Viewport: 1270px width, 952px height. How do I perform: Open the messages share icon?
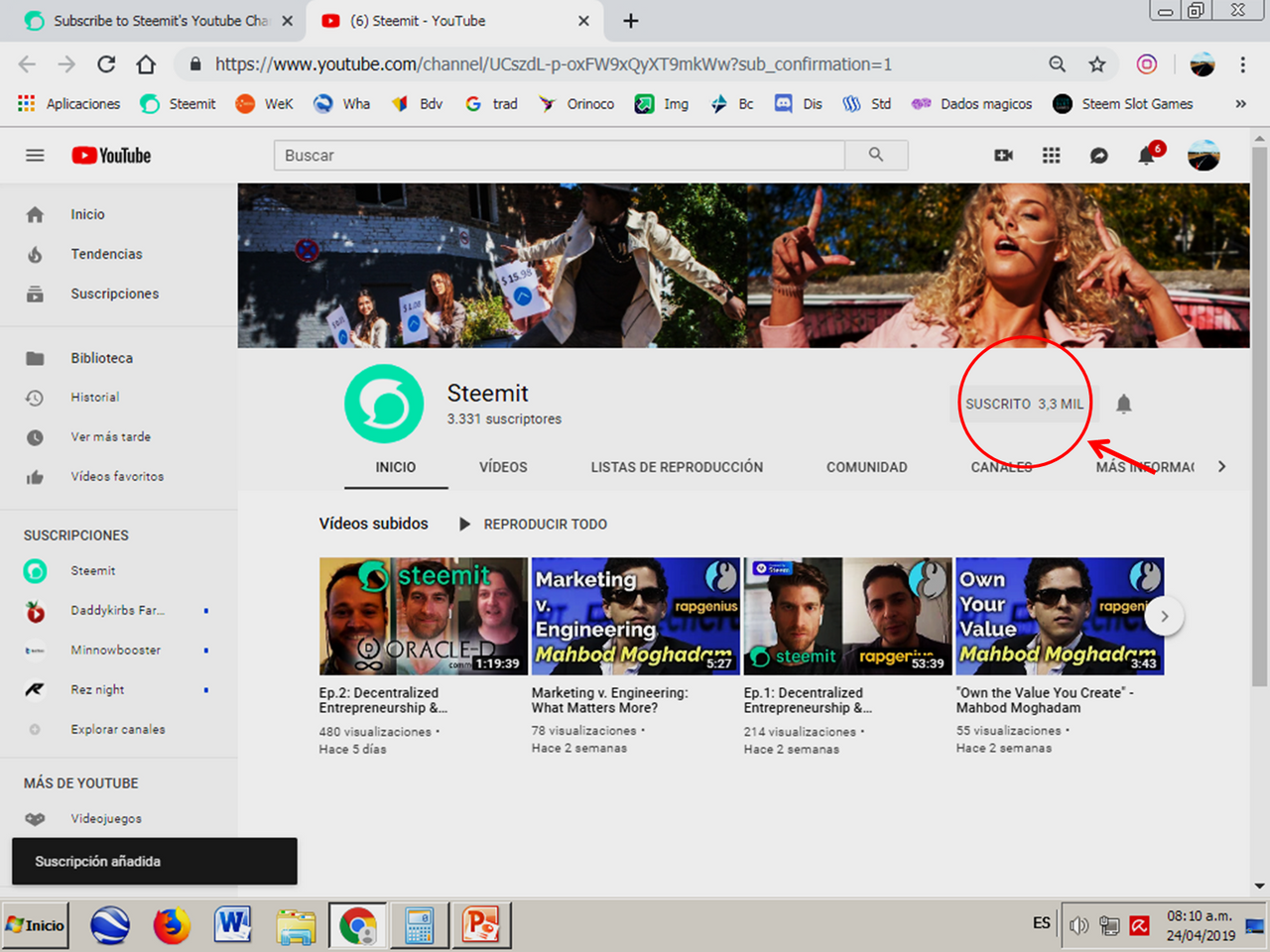[1099, 156]
